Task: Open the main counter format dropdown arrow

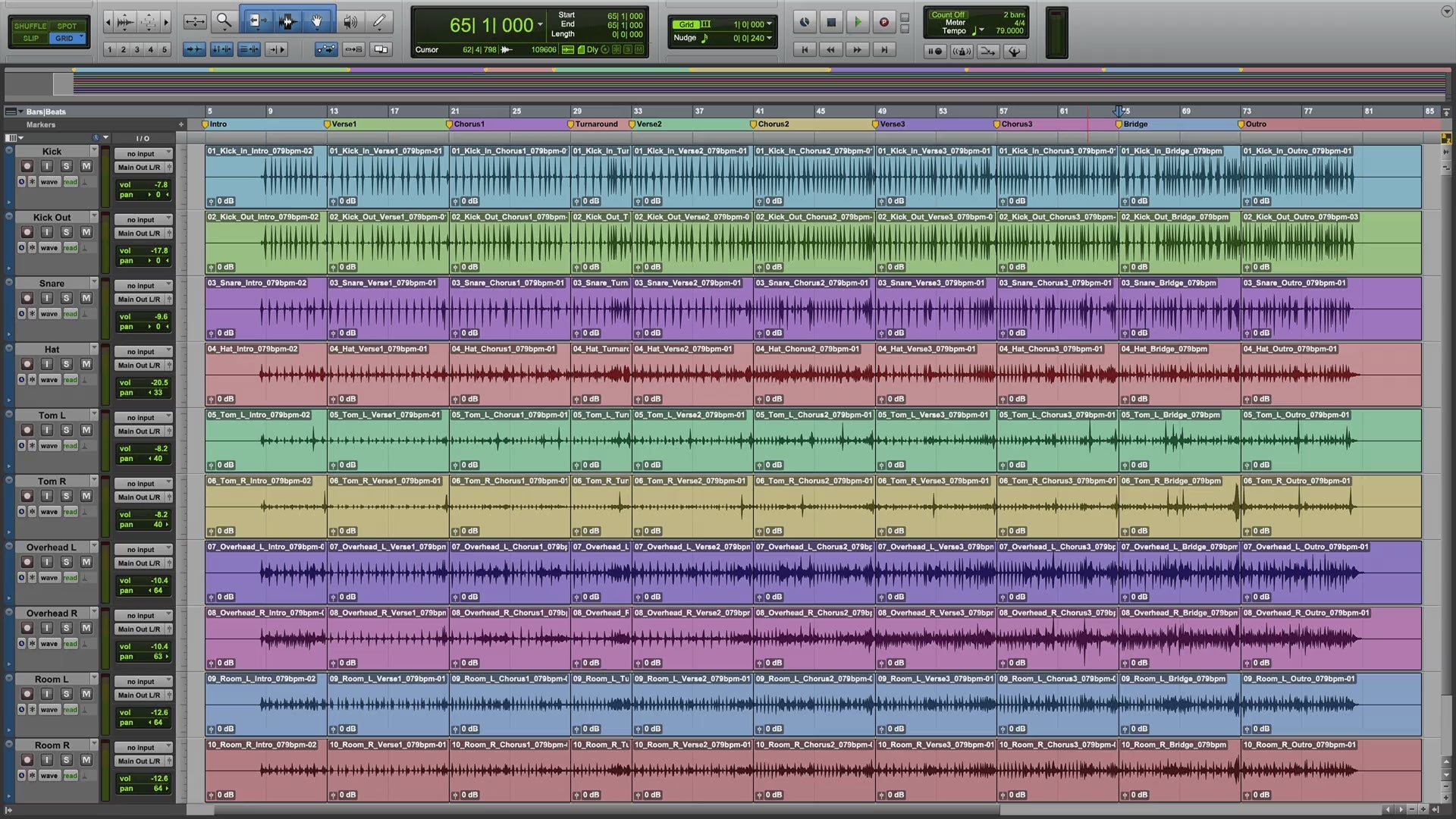Action: tap(540, 25)
